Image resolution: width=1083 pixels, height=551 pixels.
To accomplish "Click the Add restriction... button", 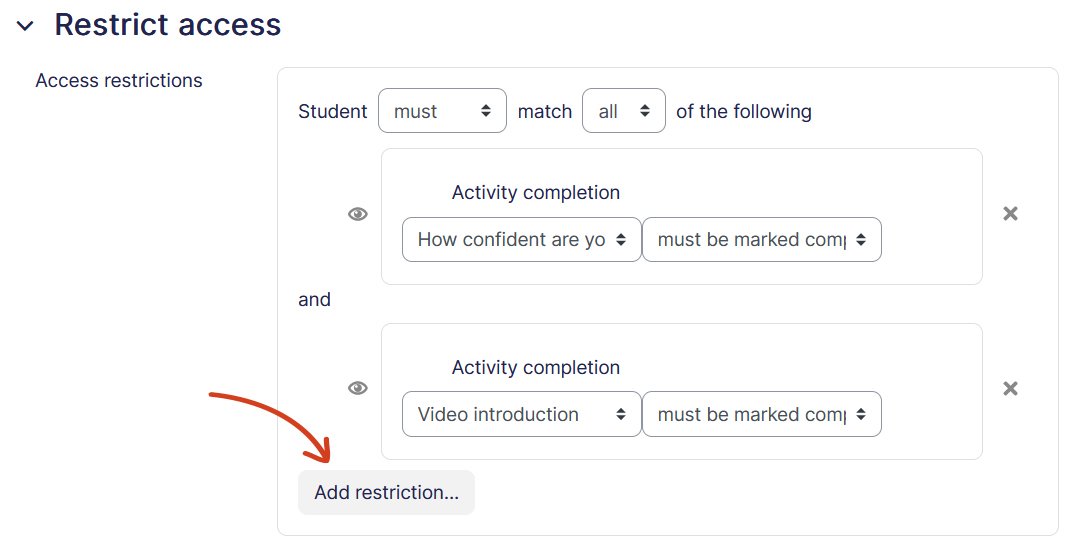I will (x=386, y=492).
